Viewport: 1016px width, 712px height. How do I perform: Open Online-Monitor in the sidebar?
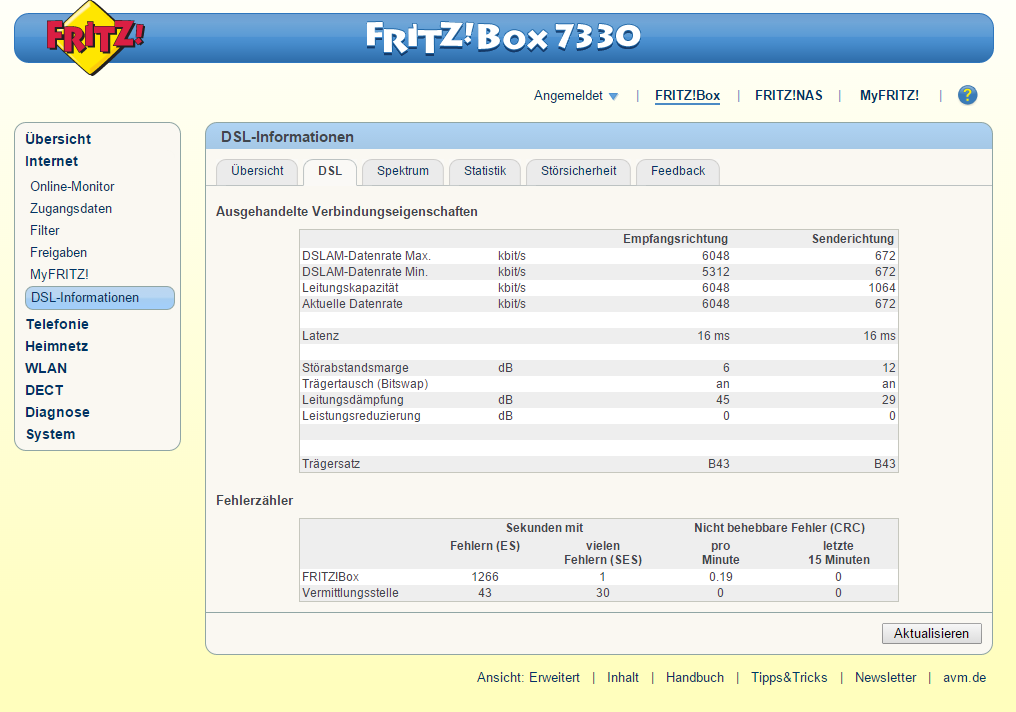[x=72, y=187]
